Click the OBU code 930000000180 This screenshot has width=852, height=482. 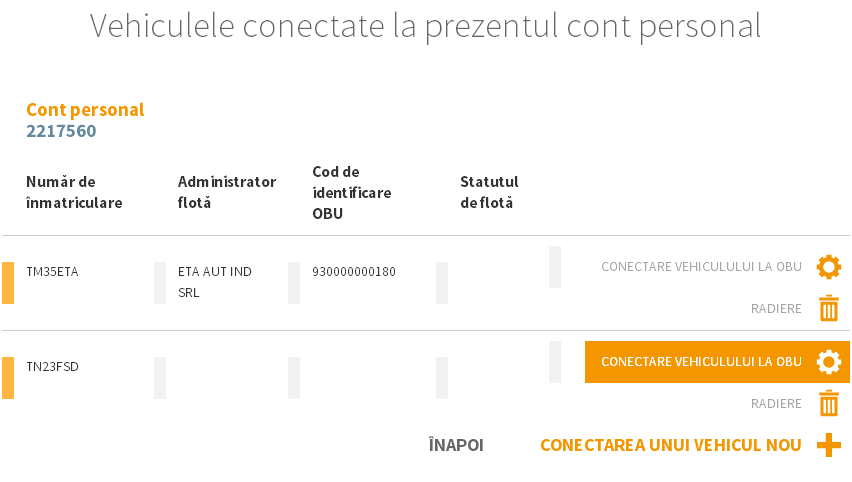pyautogui.click(x=354, y=271)
